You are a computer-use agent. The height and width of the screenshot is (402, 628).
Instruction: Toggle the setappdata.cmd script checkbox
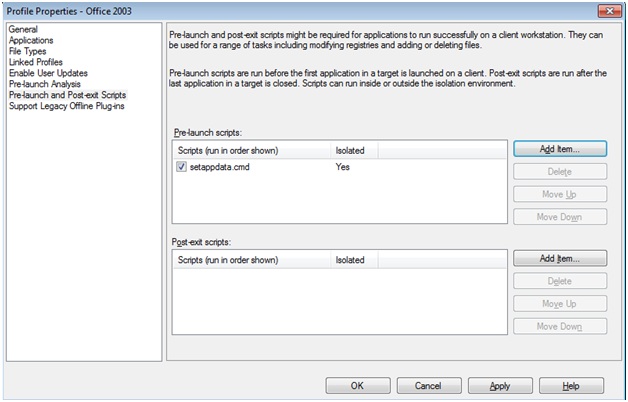coord(181,169)
